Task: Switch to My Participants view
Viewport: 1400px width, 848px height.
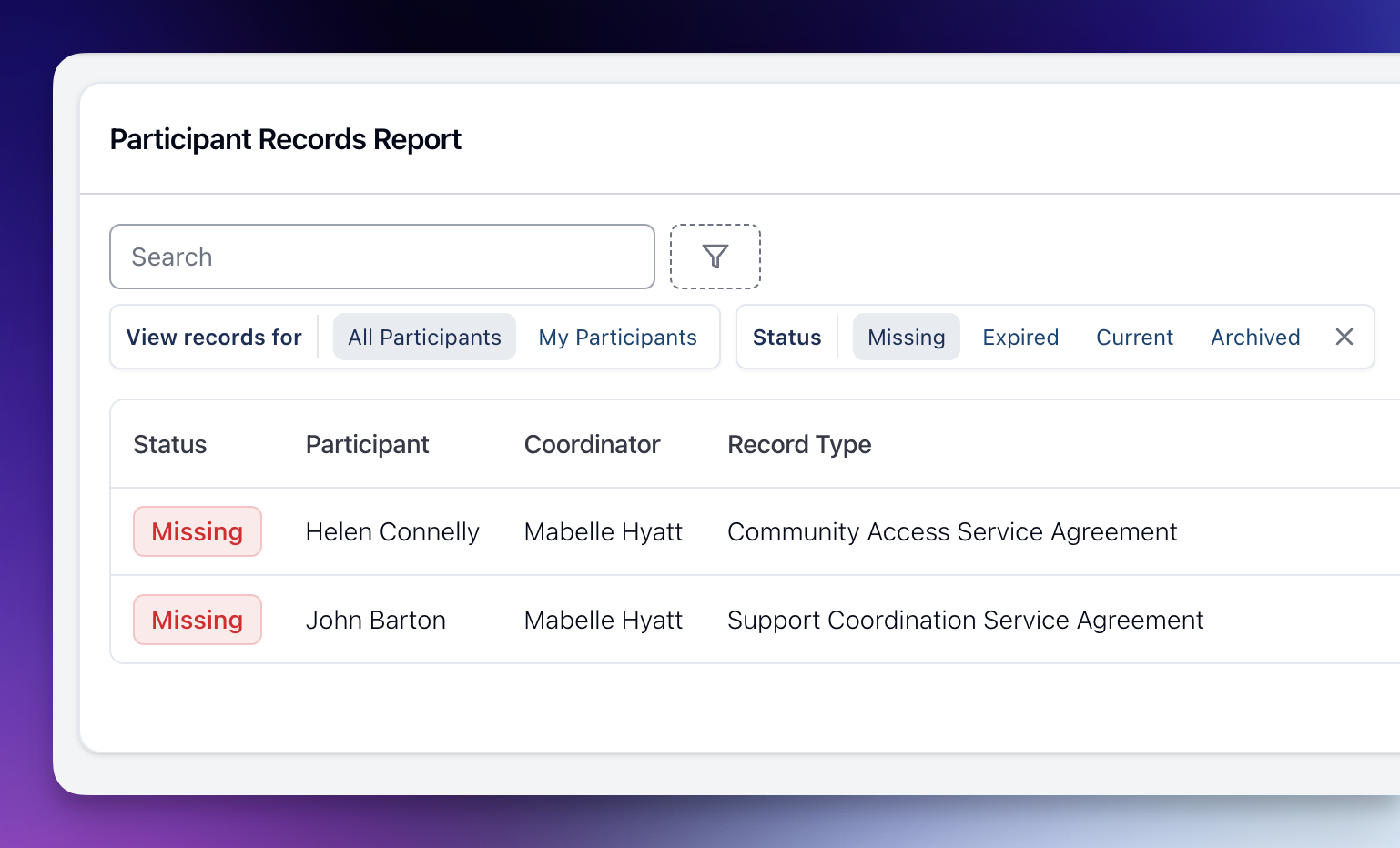Action: point(617,337)
